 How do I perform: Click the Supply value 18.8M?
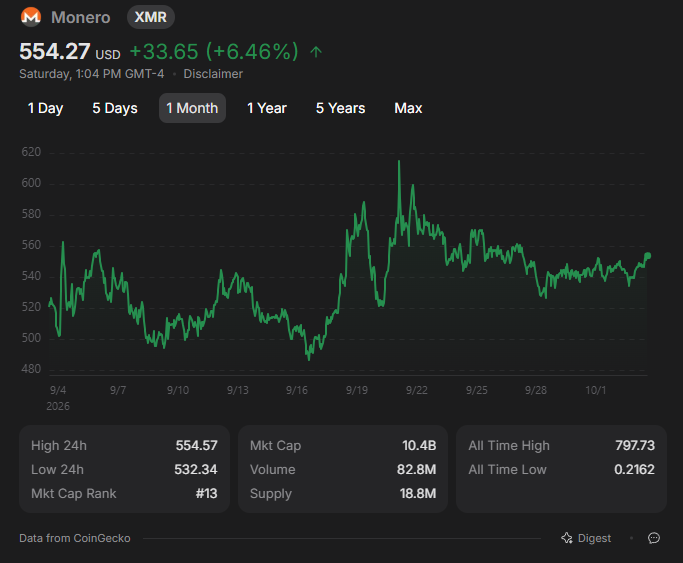click(x=418, y=493)
